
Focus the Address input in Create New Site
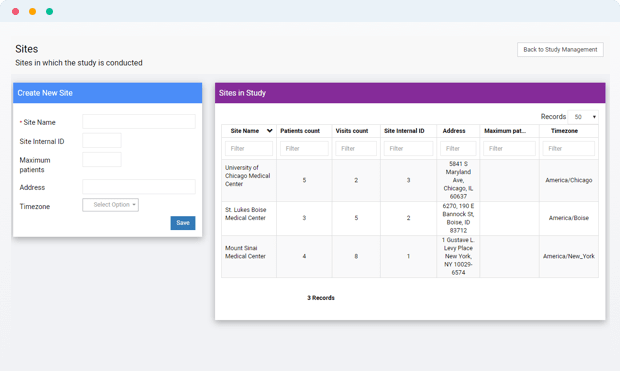tap(139, 186)
